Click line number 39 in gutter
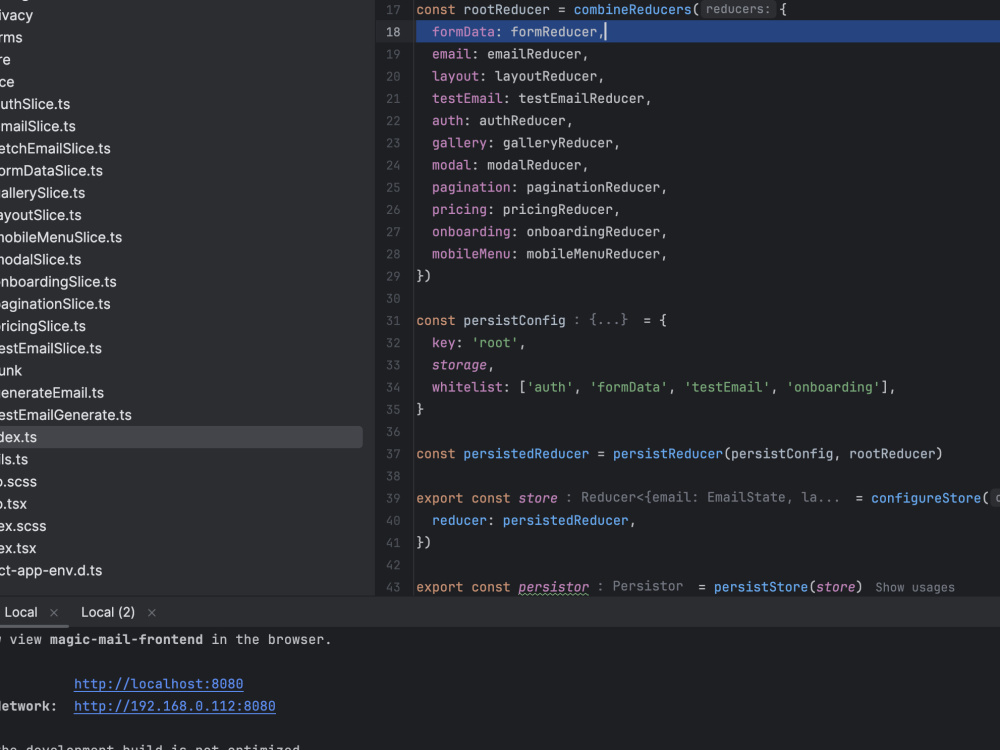 point(393,499)
